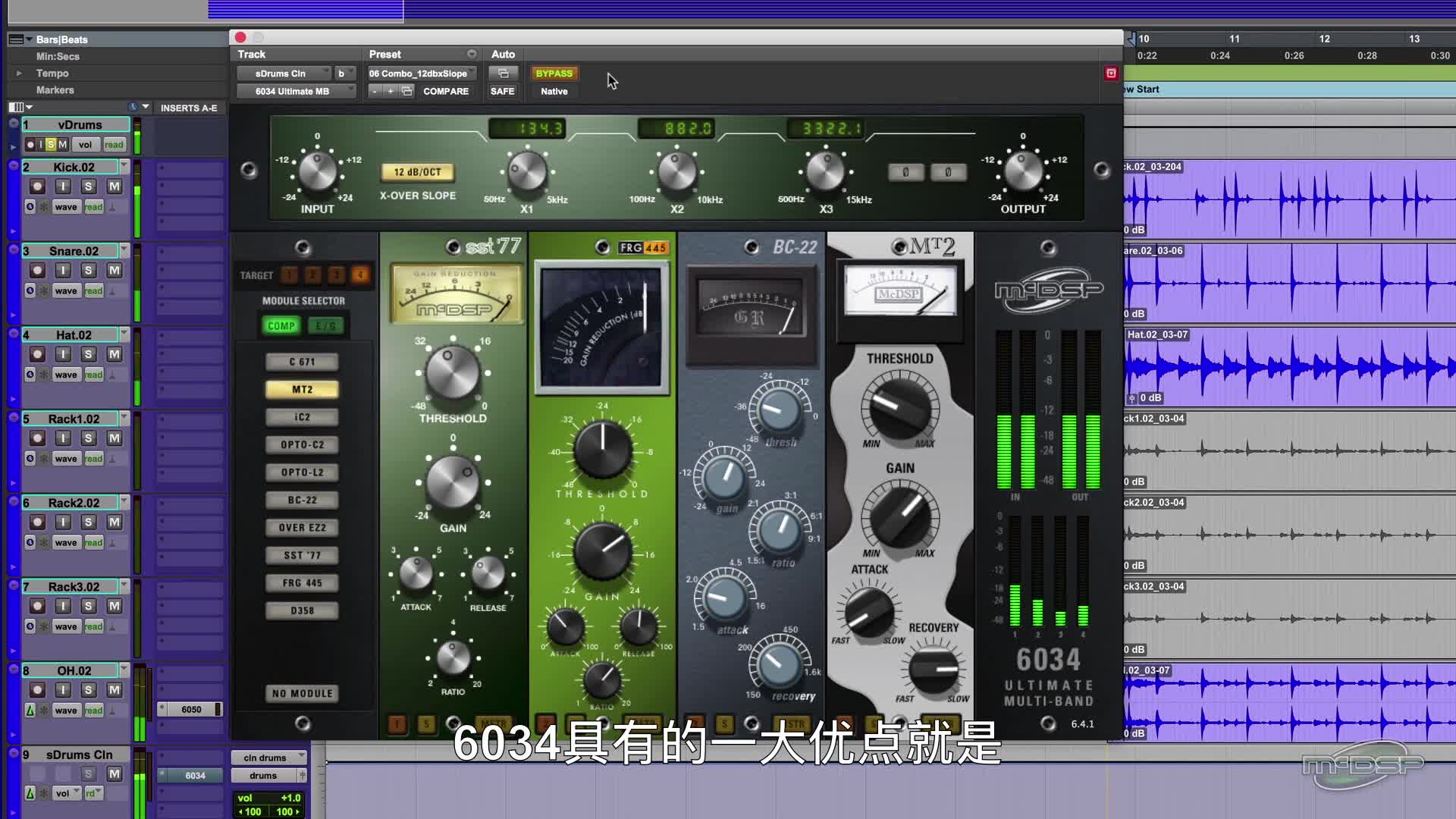Open the Bars|Beats ruler menu
1456x819 pixels.
coord(20,39)
